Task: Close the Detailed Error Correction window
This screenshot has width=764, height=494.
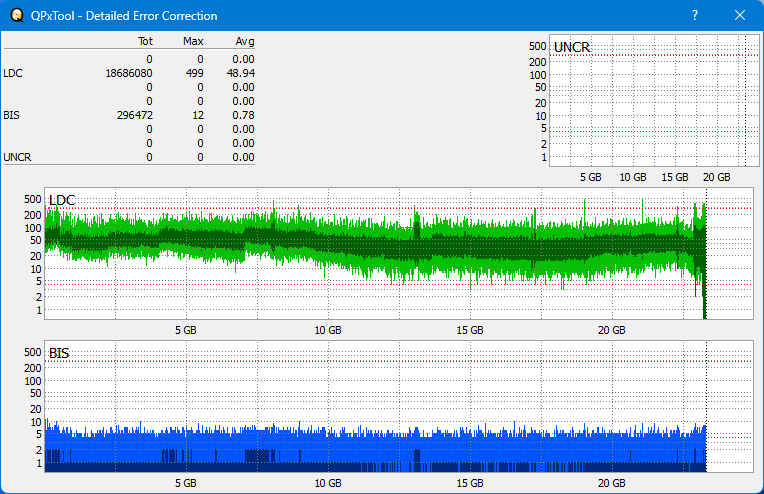Action: pos(740,16)
